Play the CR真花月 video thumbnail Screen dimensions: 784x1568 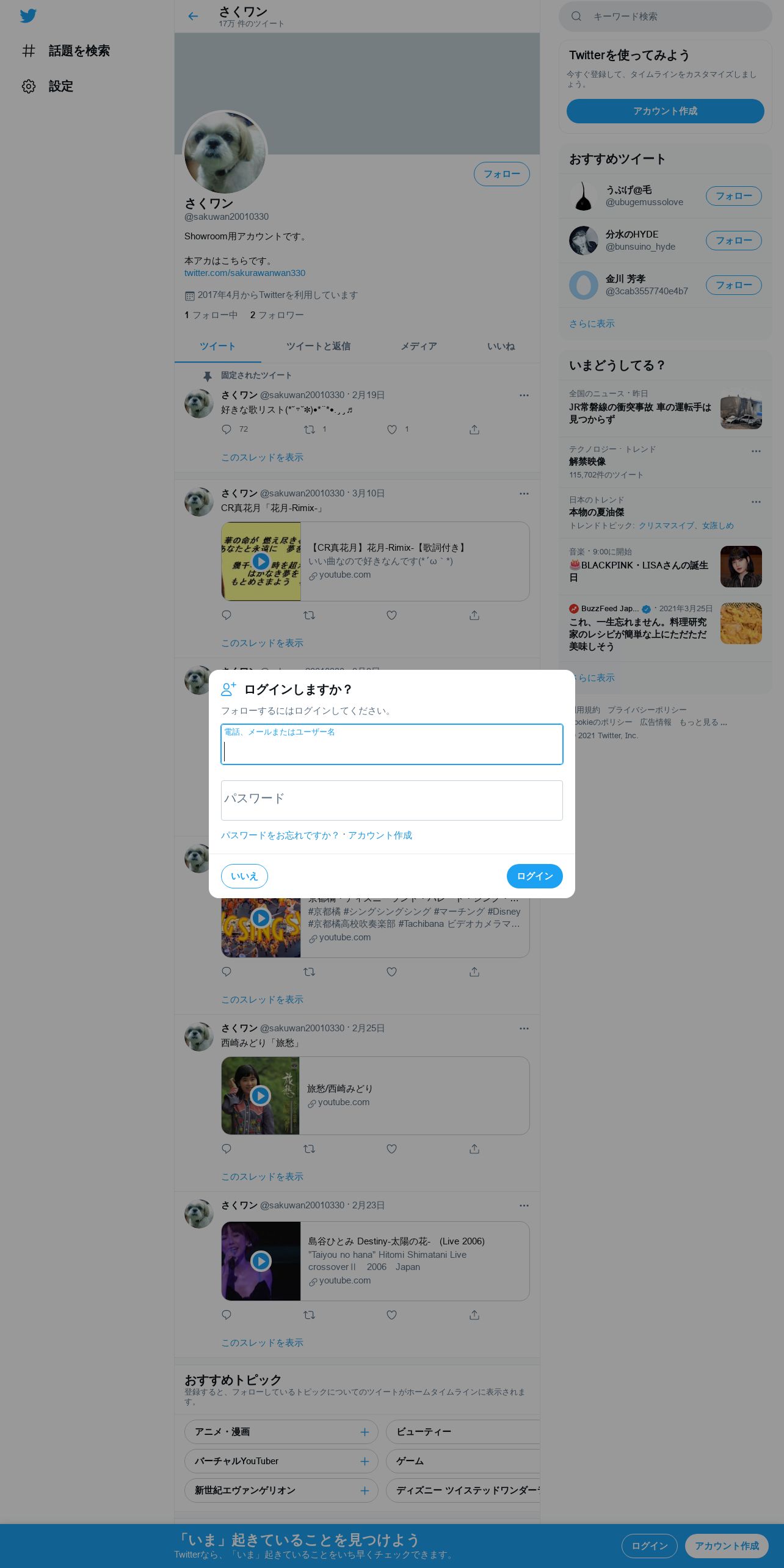tap(261, 561)
